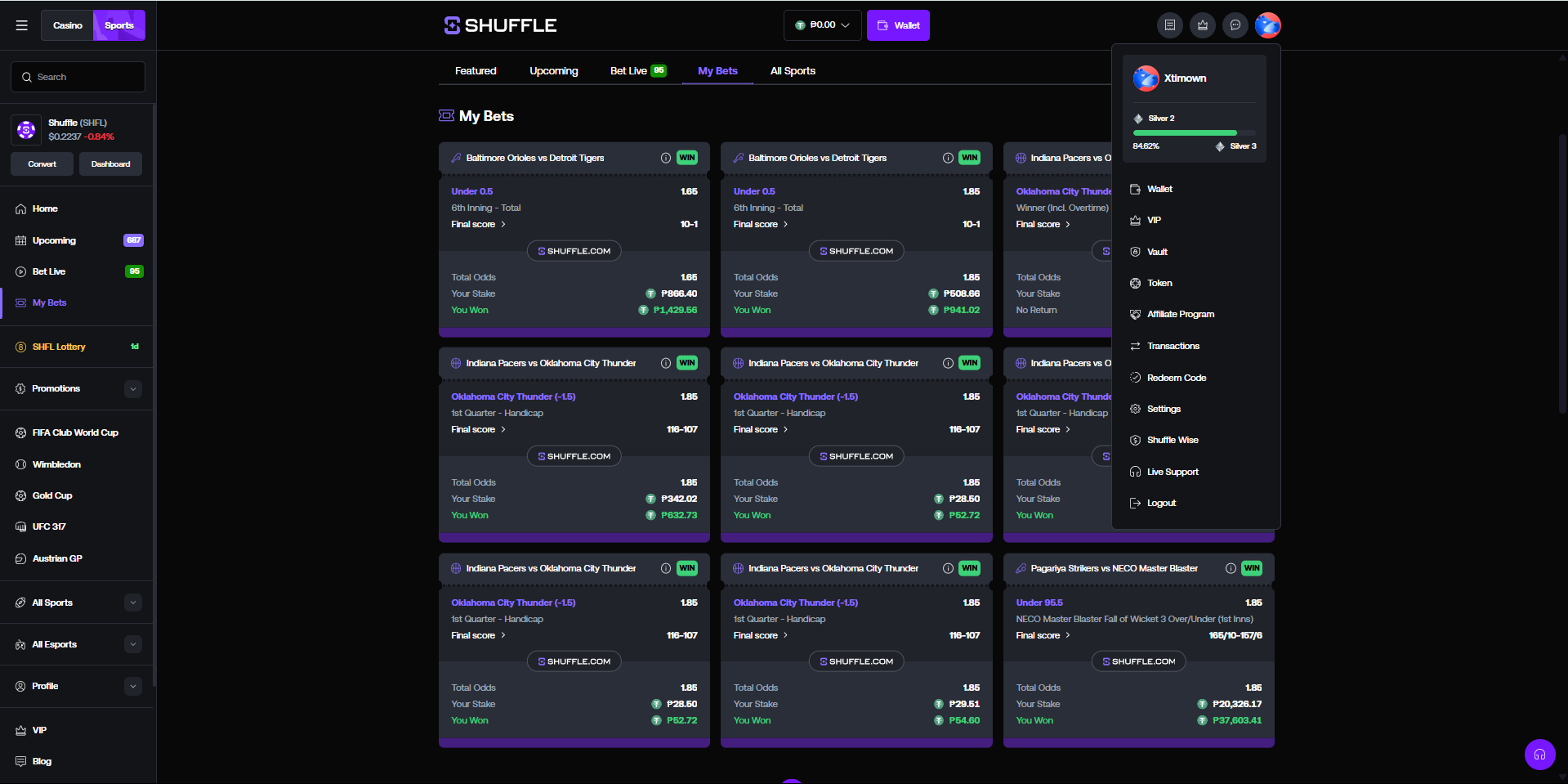Viewport: 1568px width, 784px height.
Task: Open FIFA Club World Cup
Action: 76,432
